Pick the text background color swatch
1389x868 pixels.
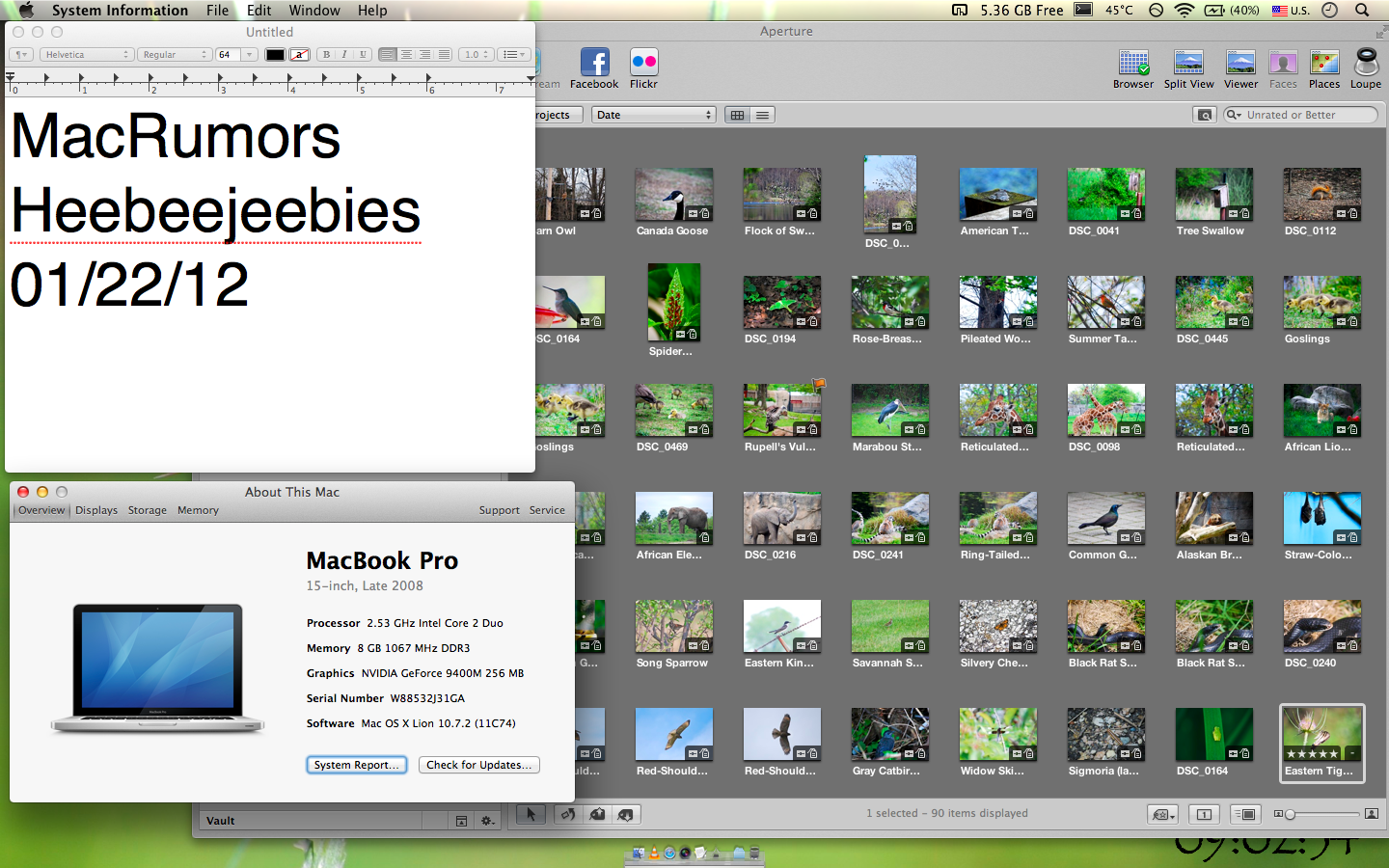[x=300, y=54]
